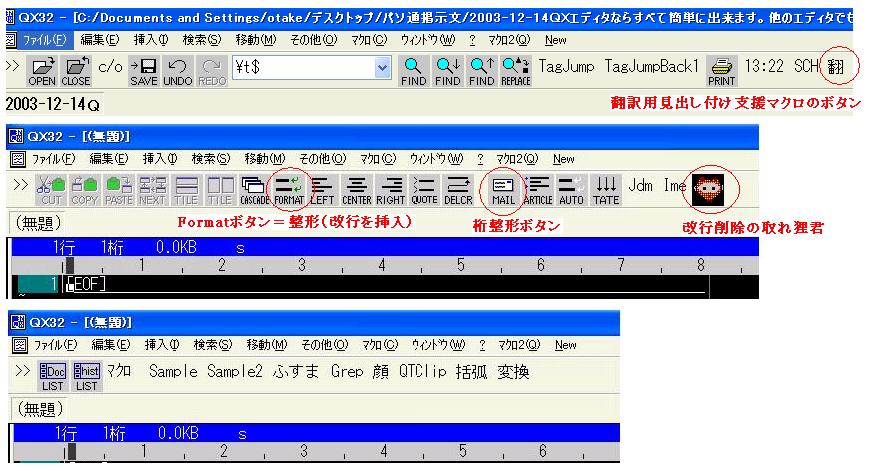Click the TagJump toolbar button
The height and width of the screenshot is (471, 873).
tap(566, 67)
